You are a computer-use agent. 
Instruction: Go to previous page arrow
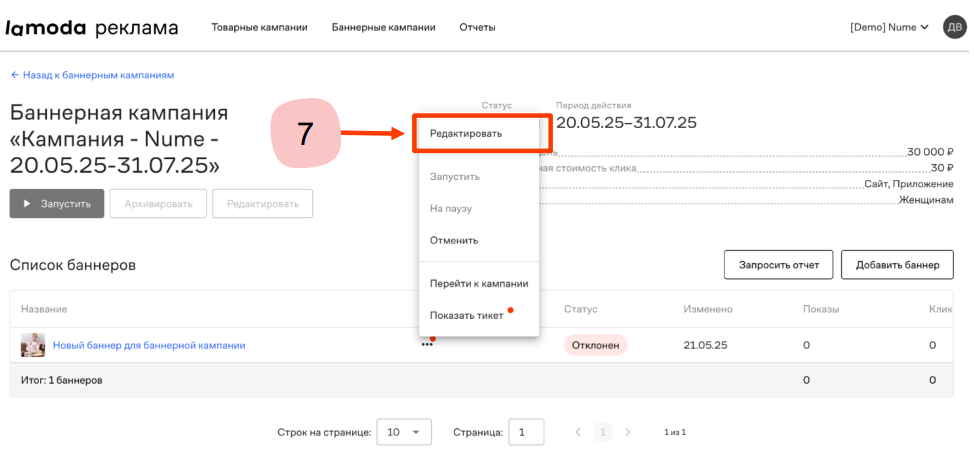[578, 432]
